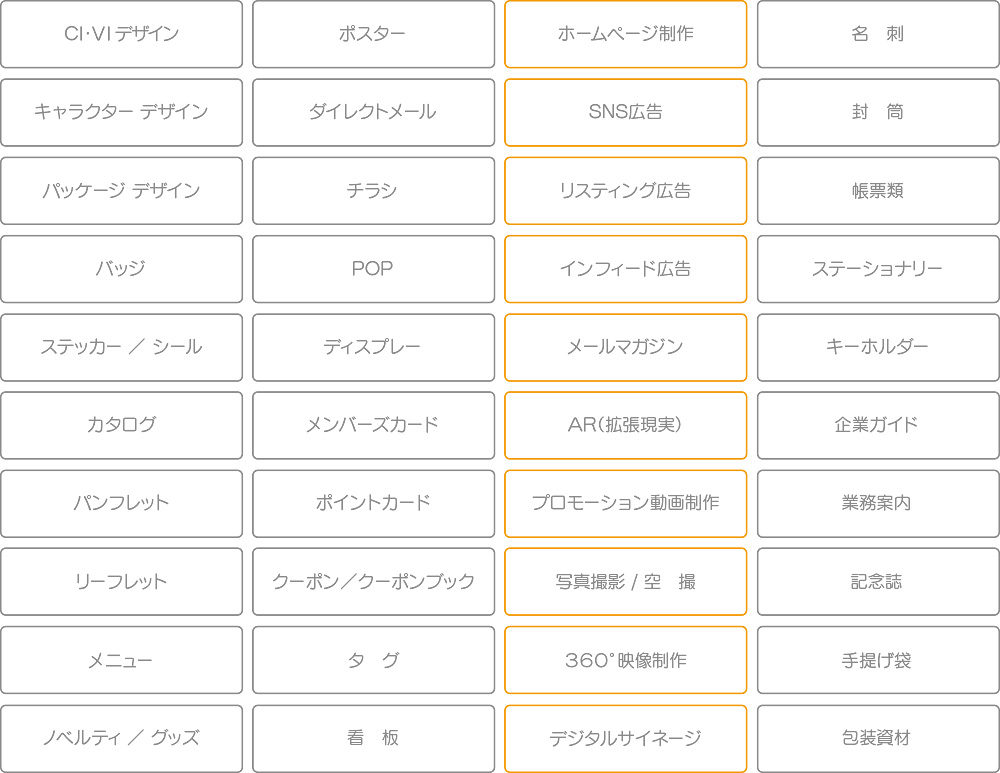
Task: Open AR(拡張現実) item
Action: [626, 425]
